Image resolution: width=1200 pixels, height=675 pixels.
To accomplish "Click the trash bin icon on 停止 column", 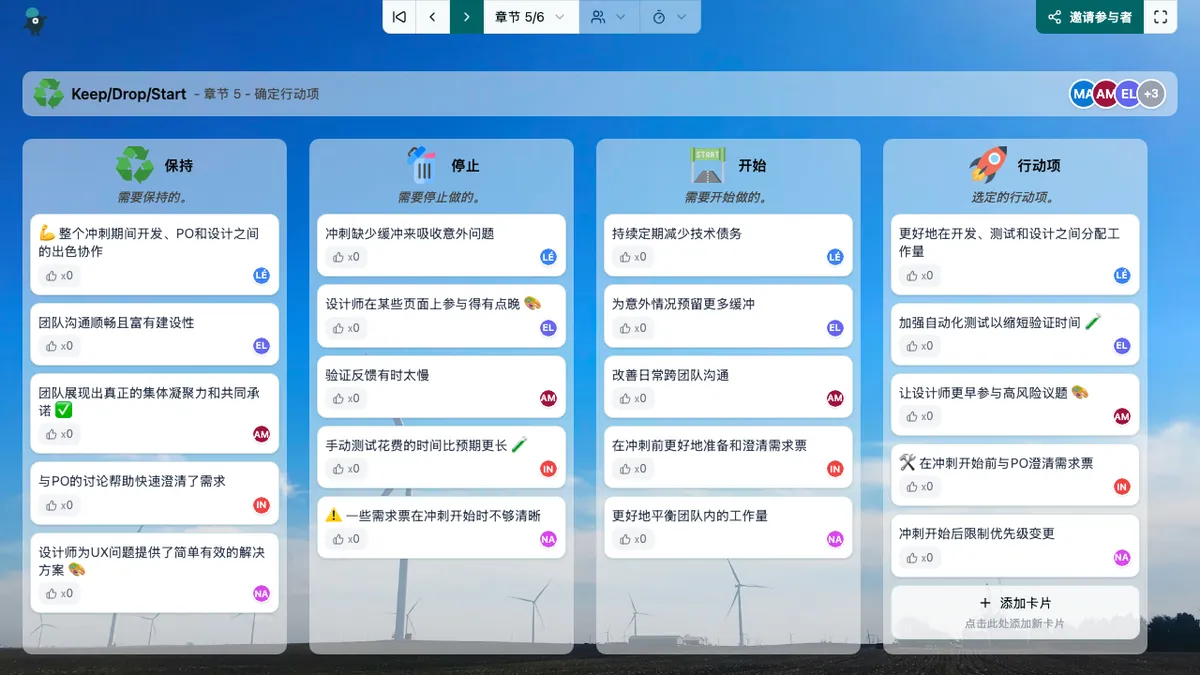I will (421, 165).
